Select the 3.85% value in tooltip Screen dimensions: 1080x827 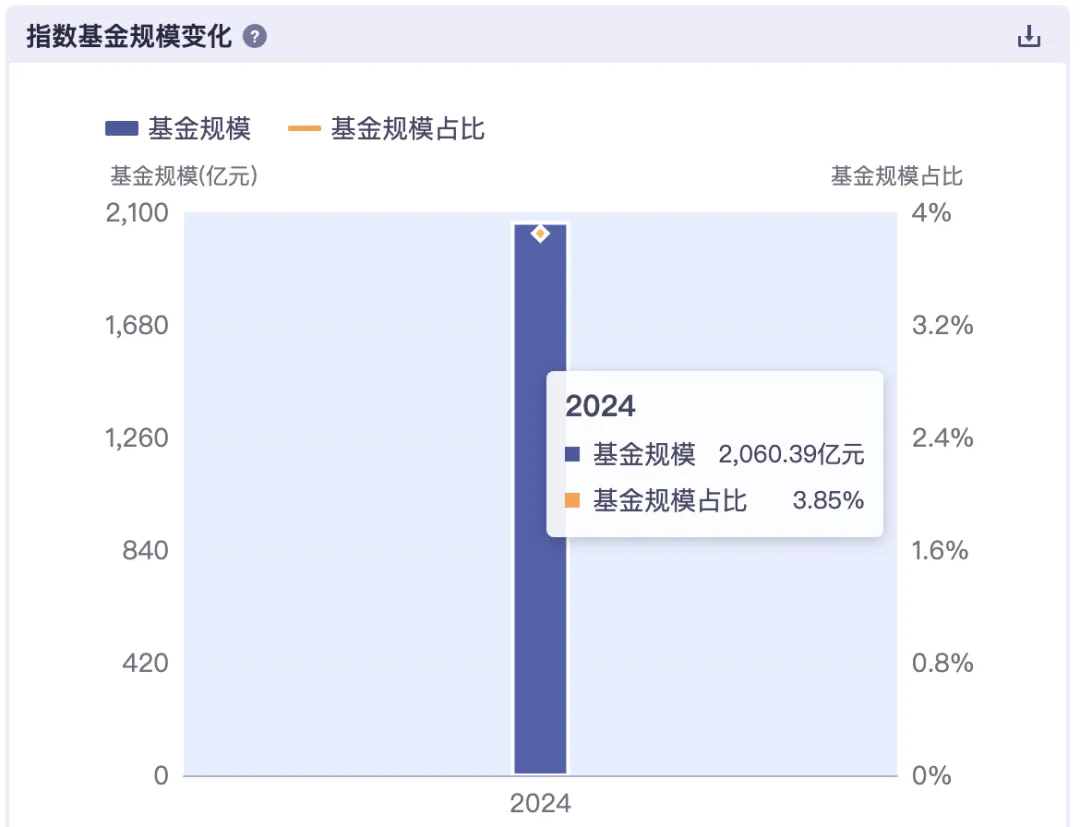point(828,500)
